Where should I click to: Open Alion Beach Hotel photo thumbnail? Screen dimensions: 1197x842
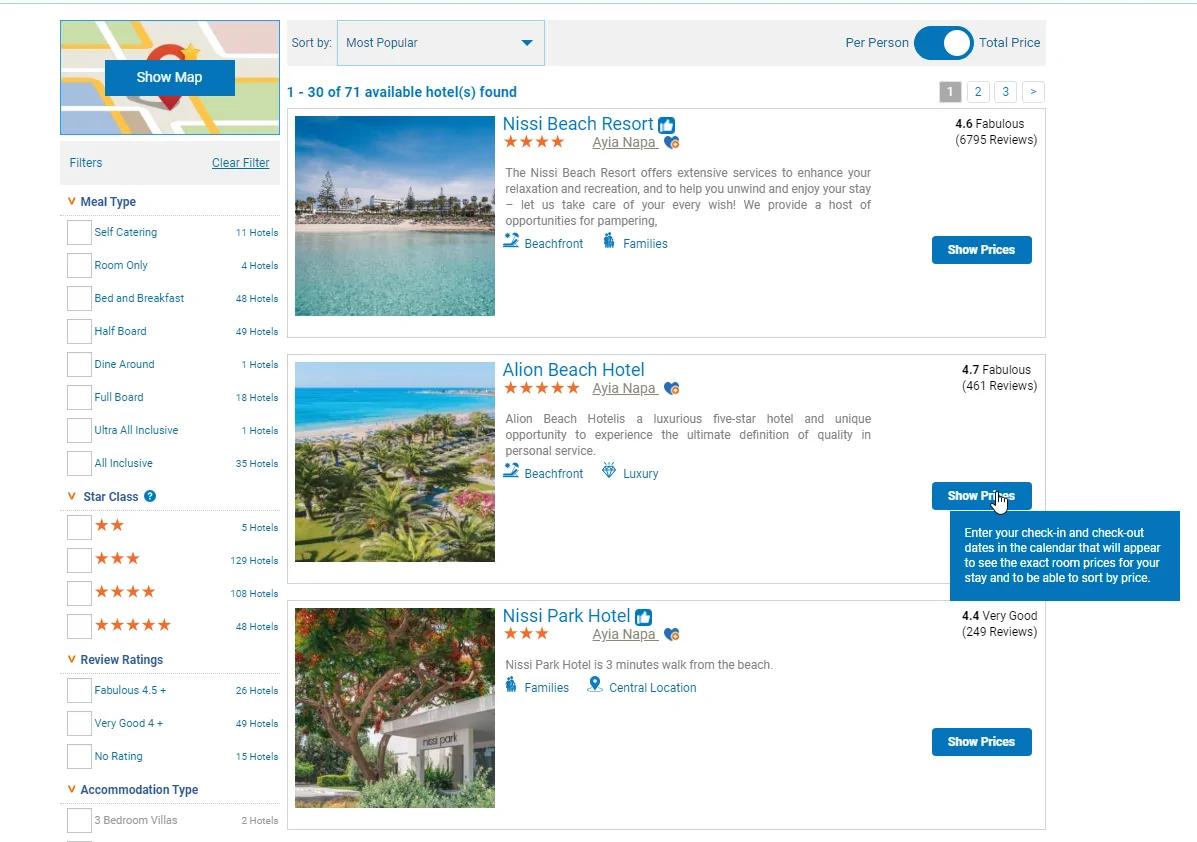395,462
